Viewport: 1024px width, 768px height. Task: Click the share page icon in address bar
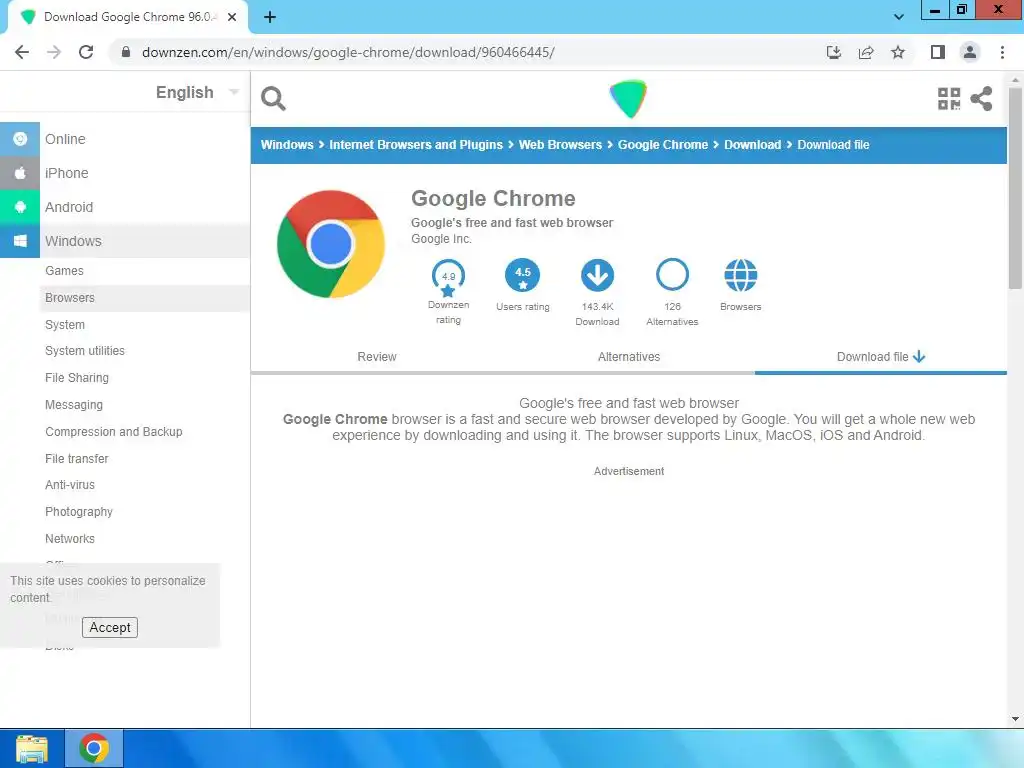[x=866, y=52]
